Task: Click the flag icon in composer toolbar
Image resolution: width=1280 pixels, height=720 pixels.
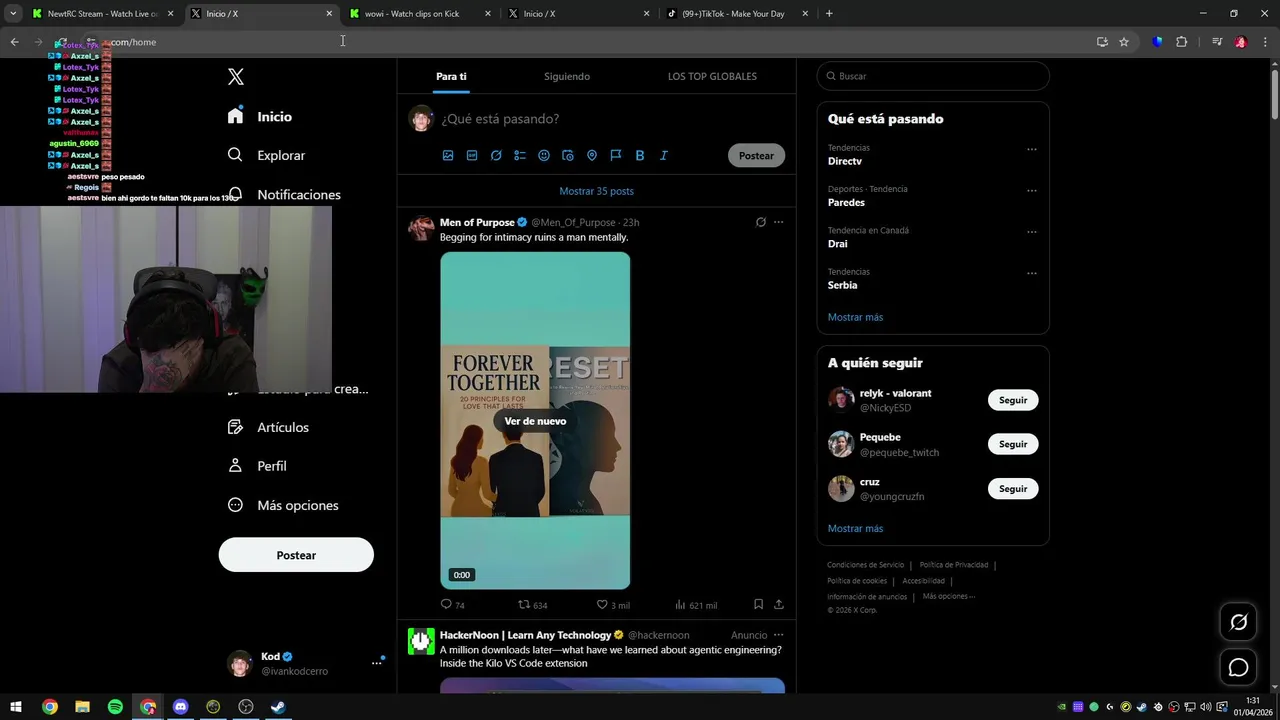Action: click(x=616, y=155)
